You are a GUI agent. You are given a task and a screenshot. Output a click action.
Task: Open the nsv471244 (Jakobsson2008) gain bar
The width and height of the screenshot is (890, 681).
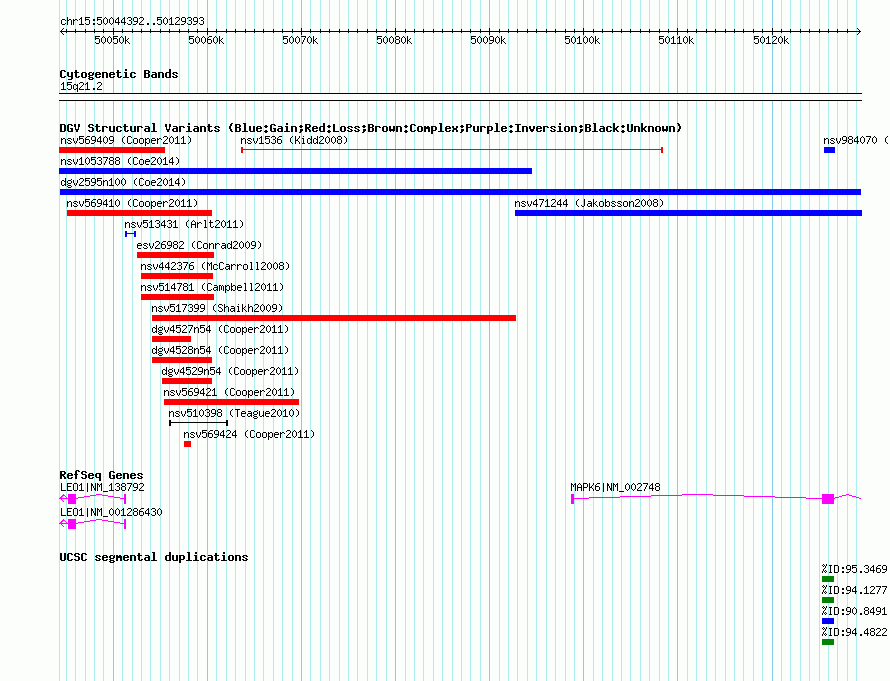(688, 213)
